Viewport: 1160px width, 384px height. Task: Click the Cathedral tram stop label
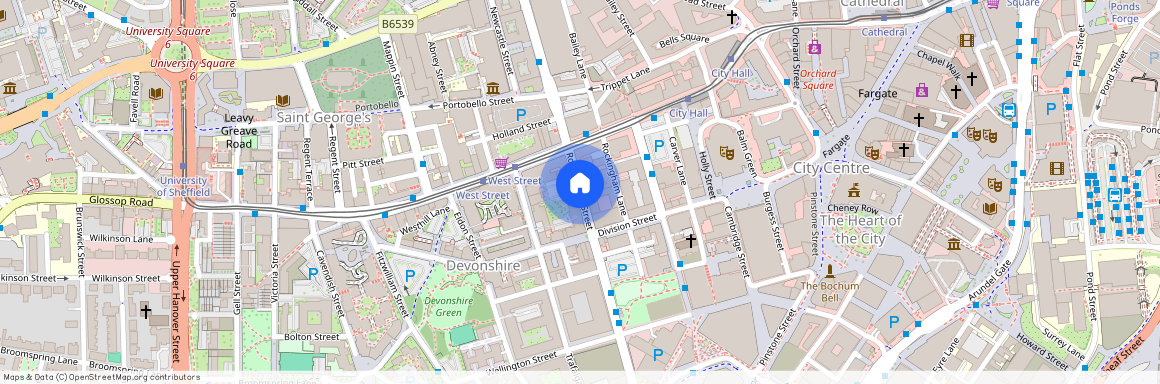[884, 33]
